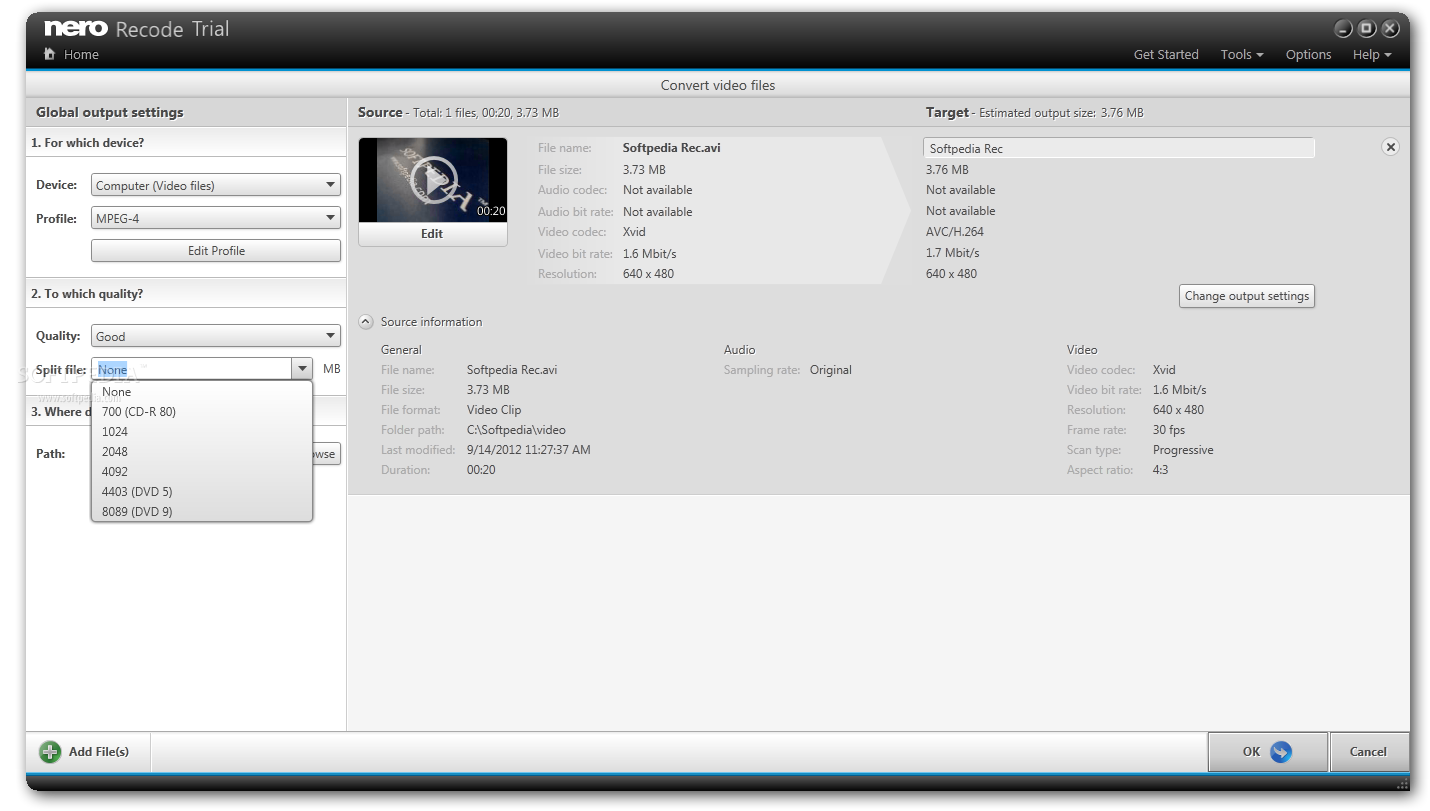The height and width of the screenshot is (811, 1430).
Task: Click the source Resolution 640 x 480 value
Action: 648,274
